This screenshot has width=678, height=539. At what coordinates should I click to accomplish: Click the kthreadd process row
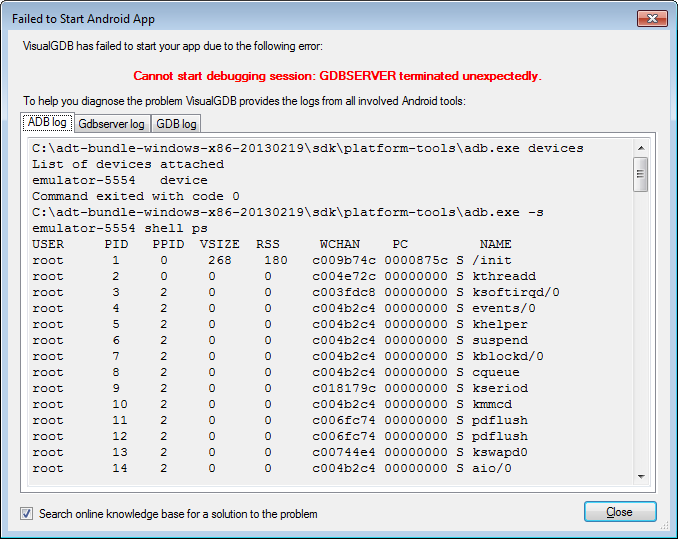284,276
